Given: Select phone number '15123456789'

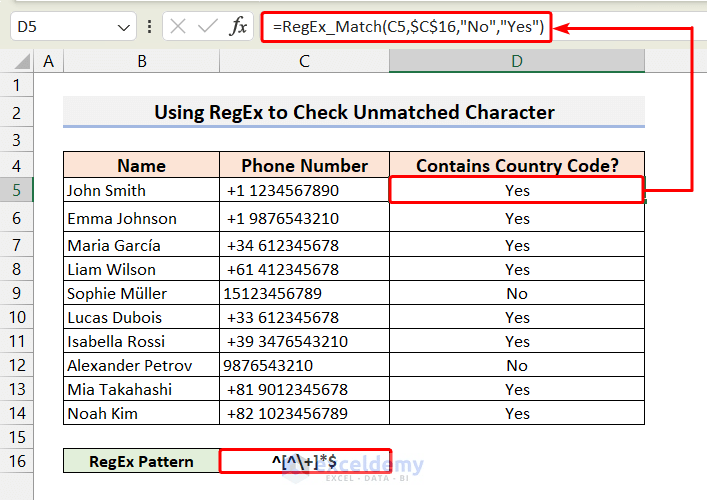Looking at the screenshot, I should pyautogui.click(x=304, y=293).
